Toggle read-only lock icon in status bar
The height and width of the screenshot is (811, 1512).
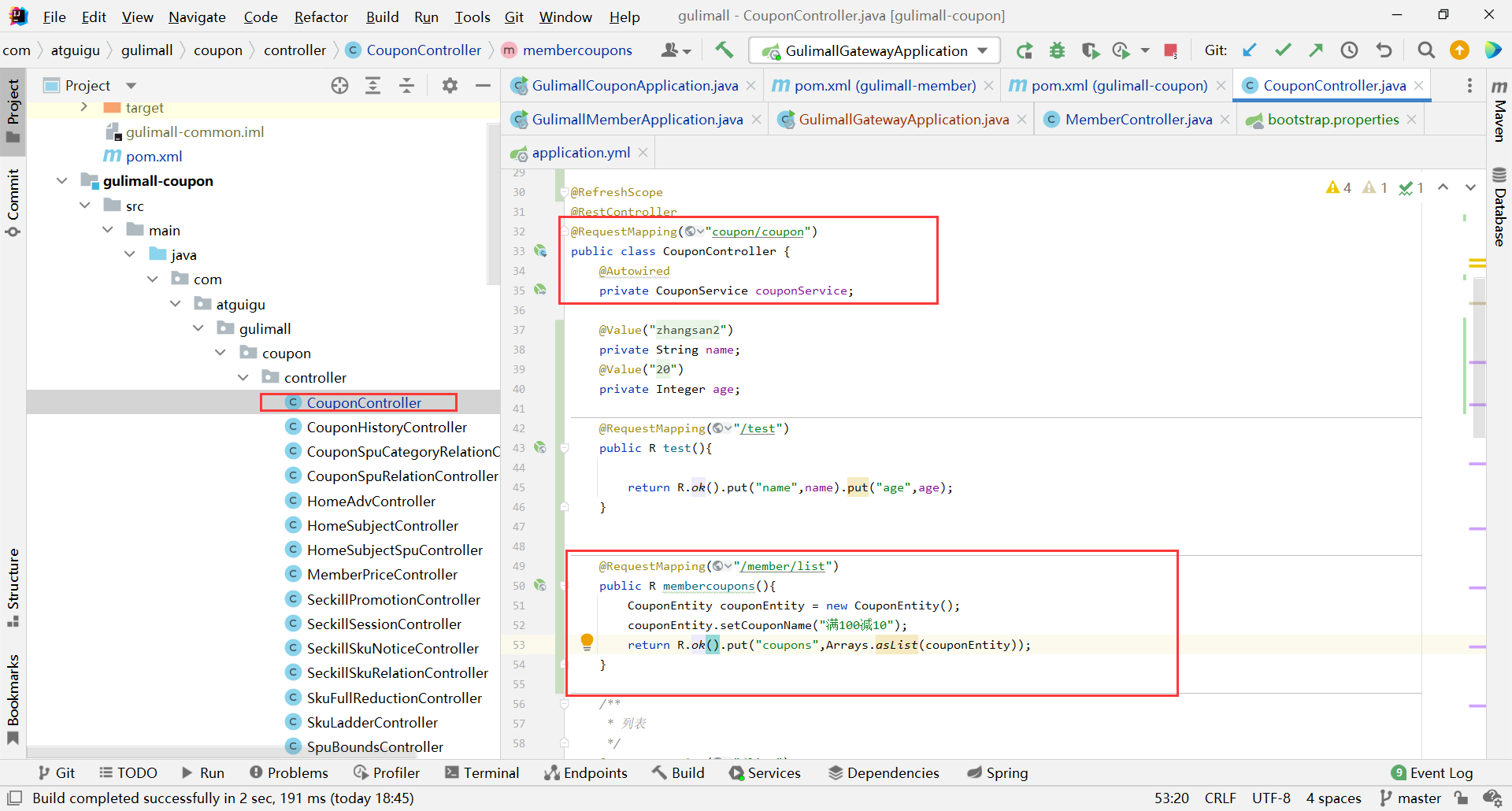[x=1461, y=798]
